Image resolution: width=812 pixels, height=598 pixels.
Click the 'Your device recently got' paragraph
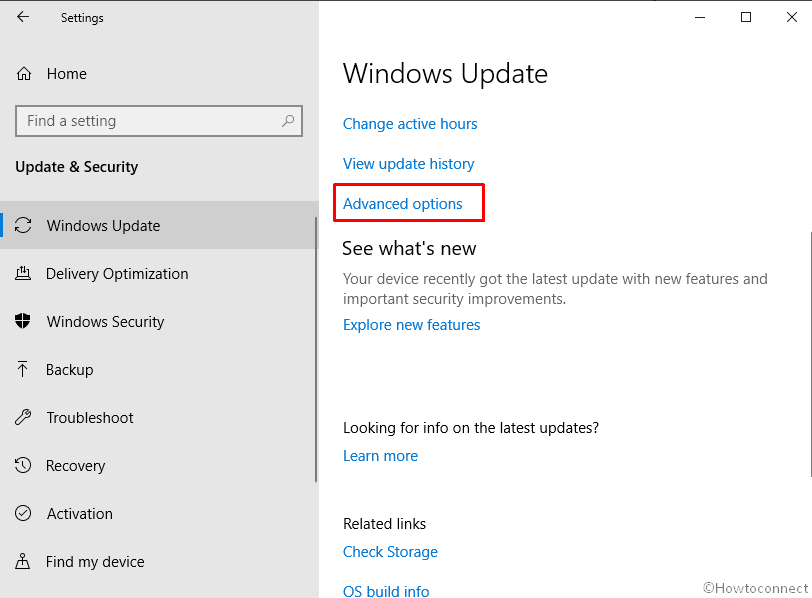(555, 289)
